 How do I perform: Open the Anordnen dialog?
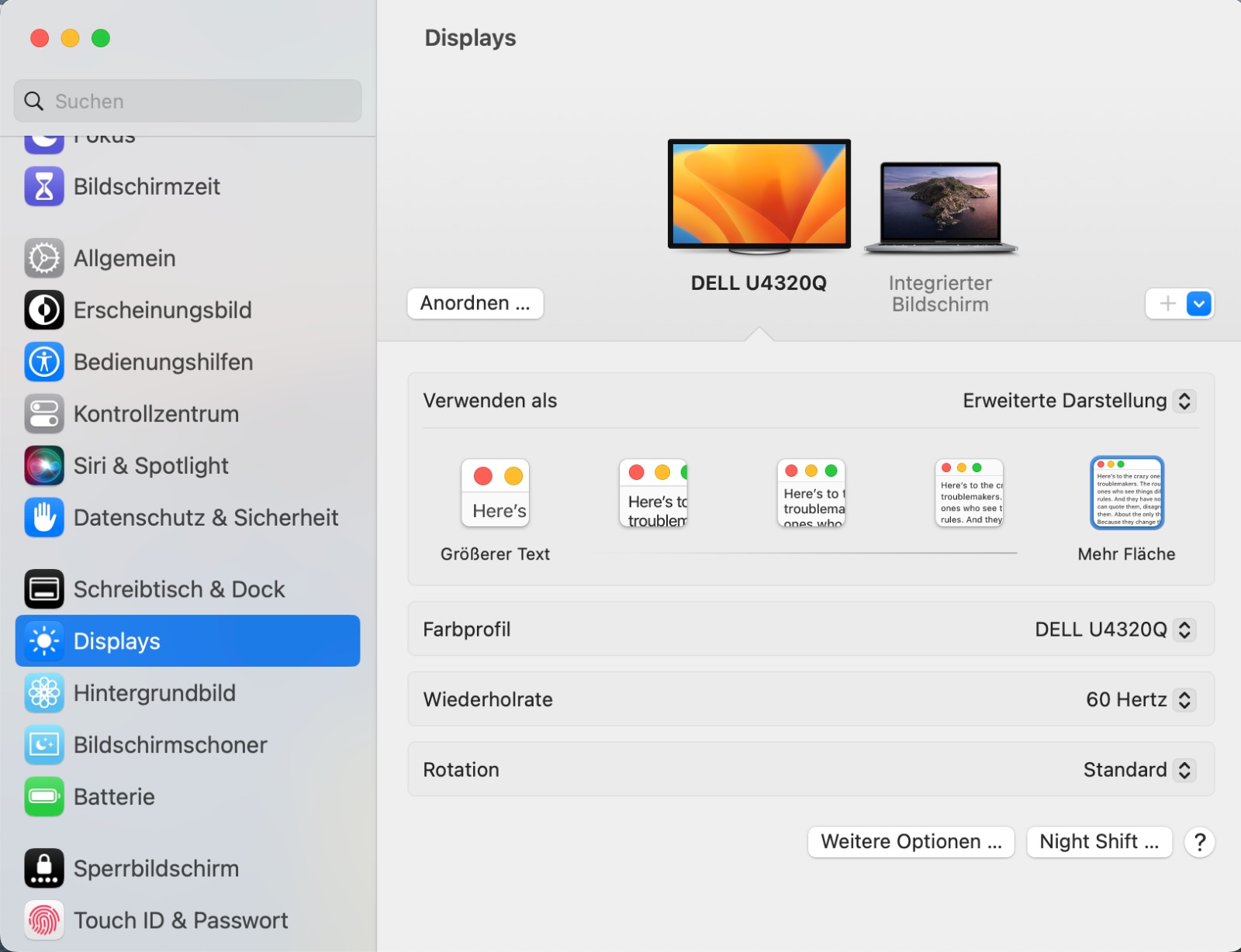click(x=475, y=303)
